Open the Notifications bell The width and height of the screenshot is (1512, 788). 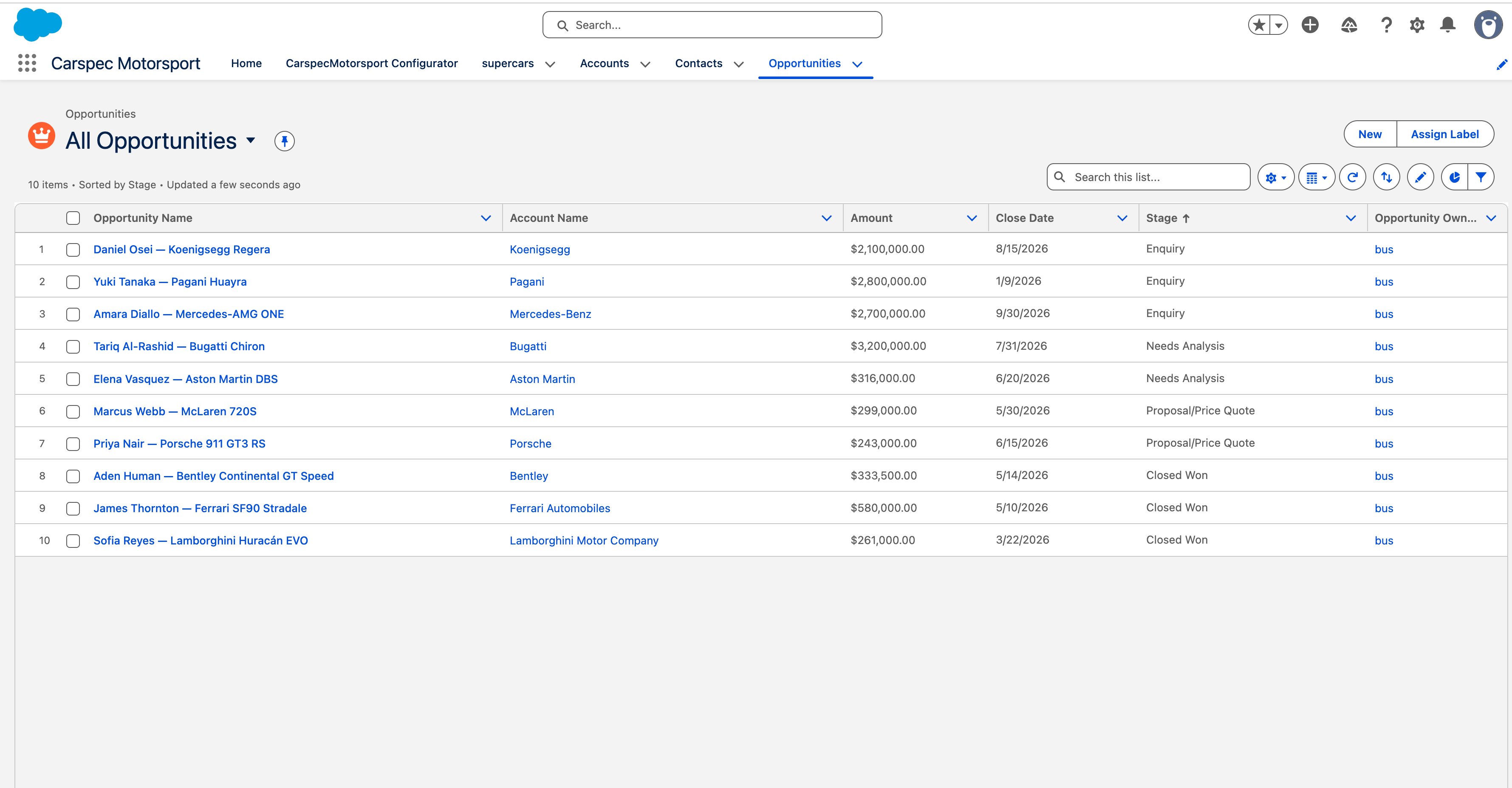pyautogui.click(x=1448, y=25)
